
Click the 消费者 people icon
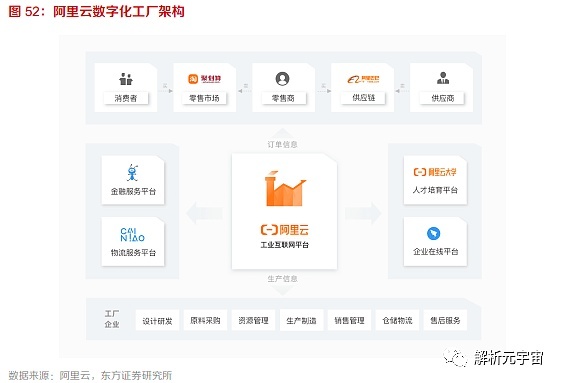126,79
